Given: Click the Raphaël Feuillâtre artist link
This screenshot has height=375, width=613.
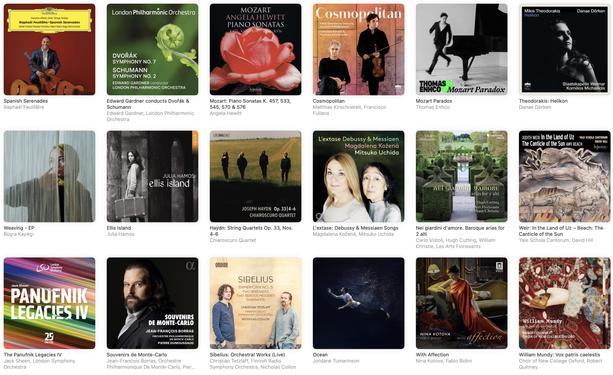Looking at the screenshot, I should click(24, 107).
